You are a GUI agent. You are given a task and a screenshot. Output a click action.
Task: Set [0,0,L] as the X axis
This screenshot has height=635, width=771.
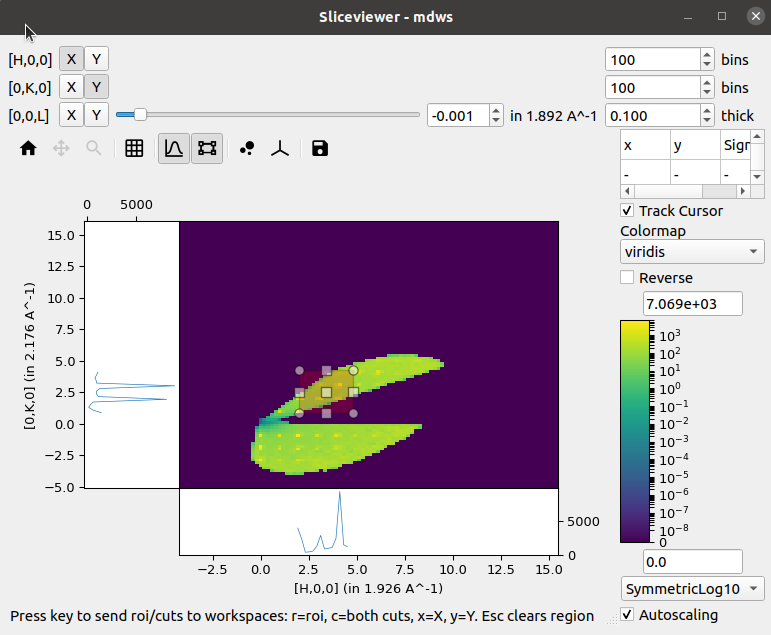click(71, 115)
